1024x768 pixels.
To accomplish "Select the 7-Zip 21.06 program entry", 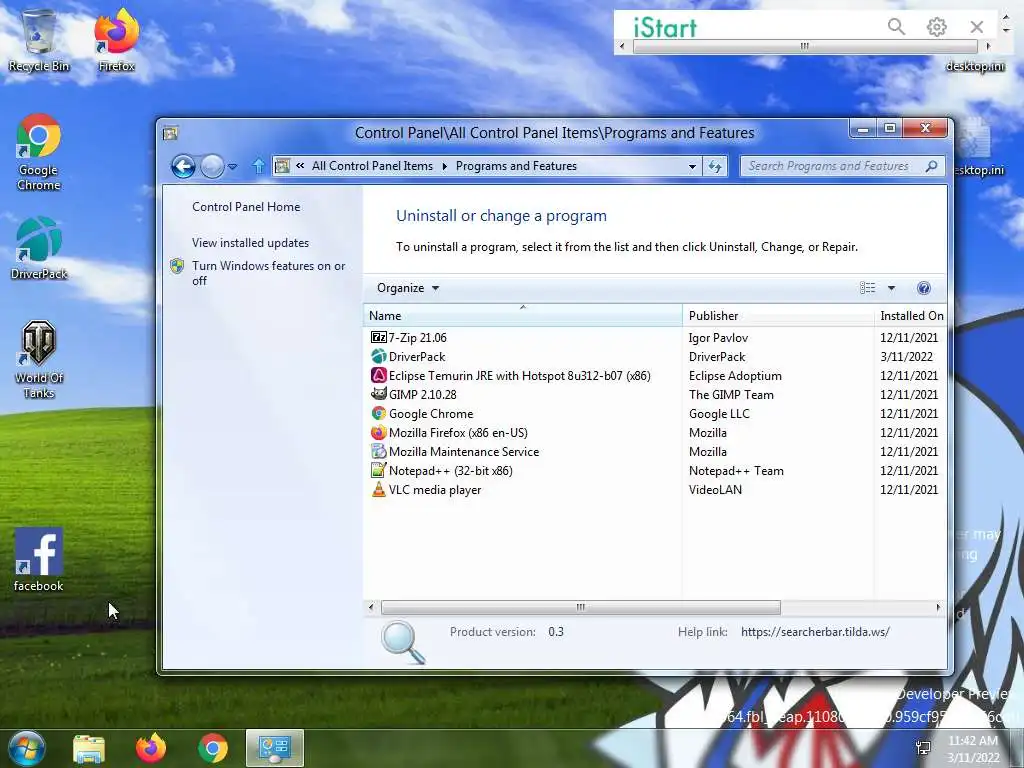I will (655, 338).
